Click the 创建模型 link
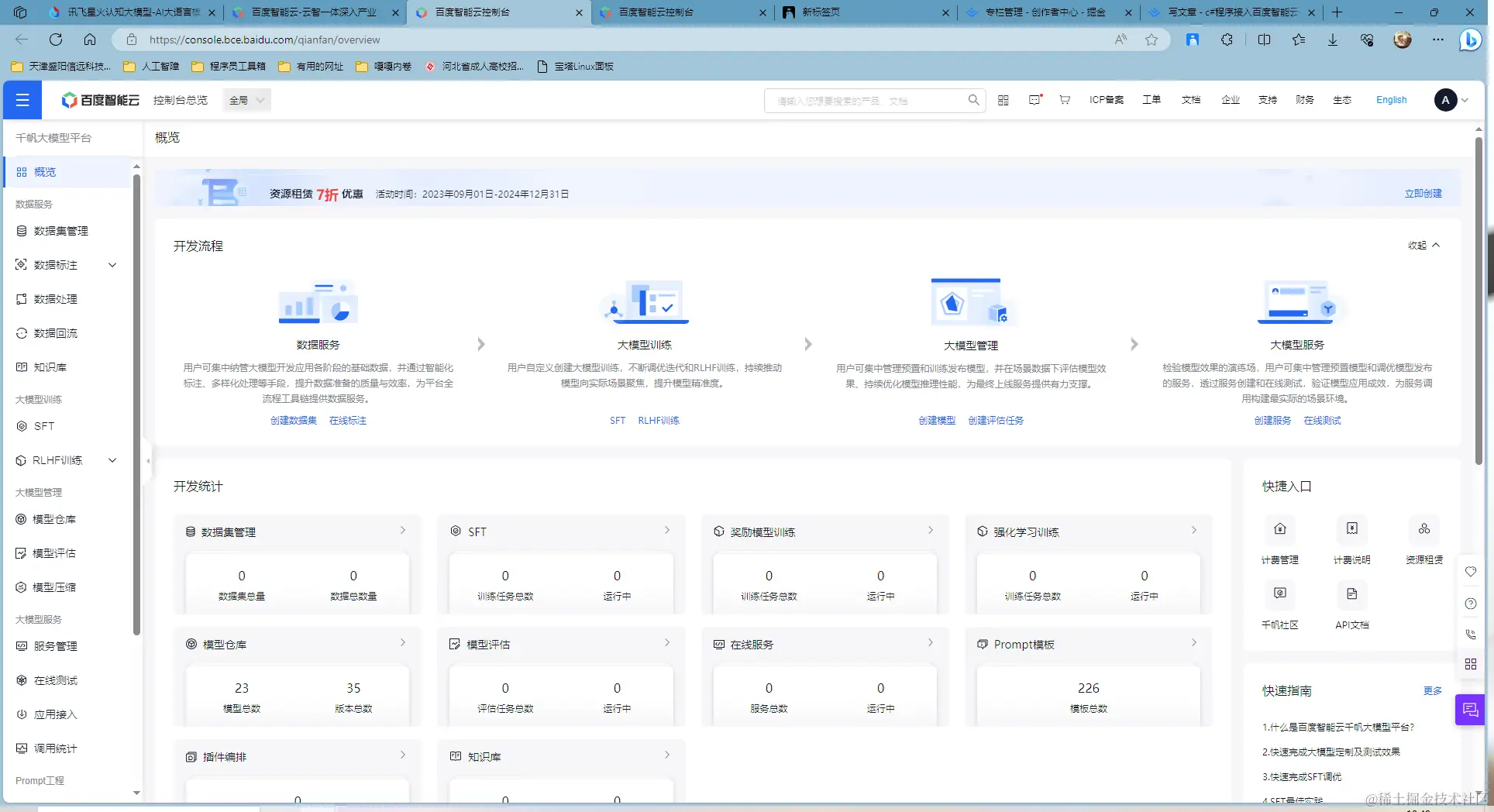The image size is (1494, 812). click(x=937, y=421)
